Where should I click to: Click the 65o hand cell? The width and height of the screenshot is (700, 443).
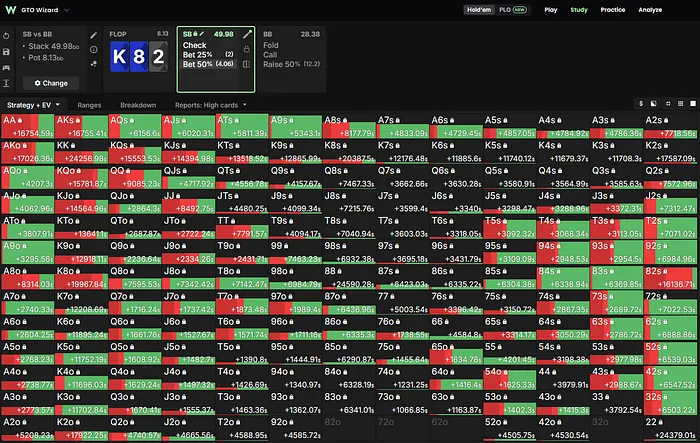pyautogui.click(x=456, y=353)
